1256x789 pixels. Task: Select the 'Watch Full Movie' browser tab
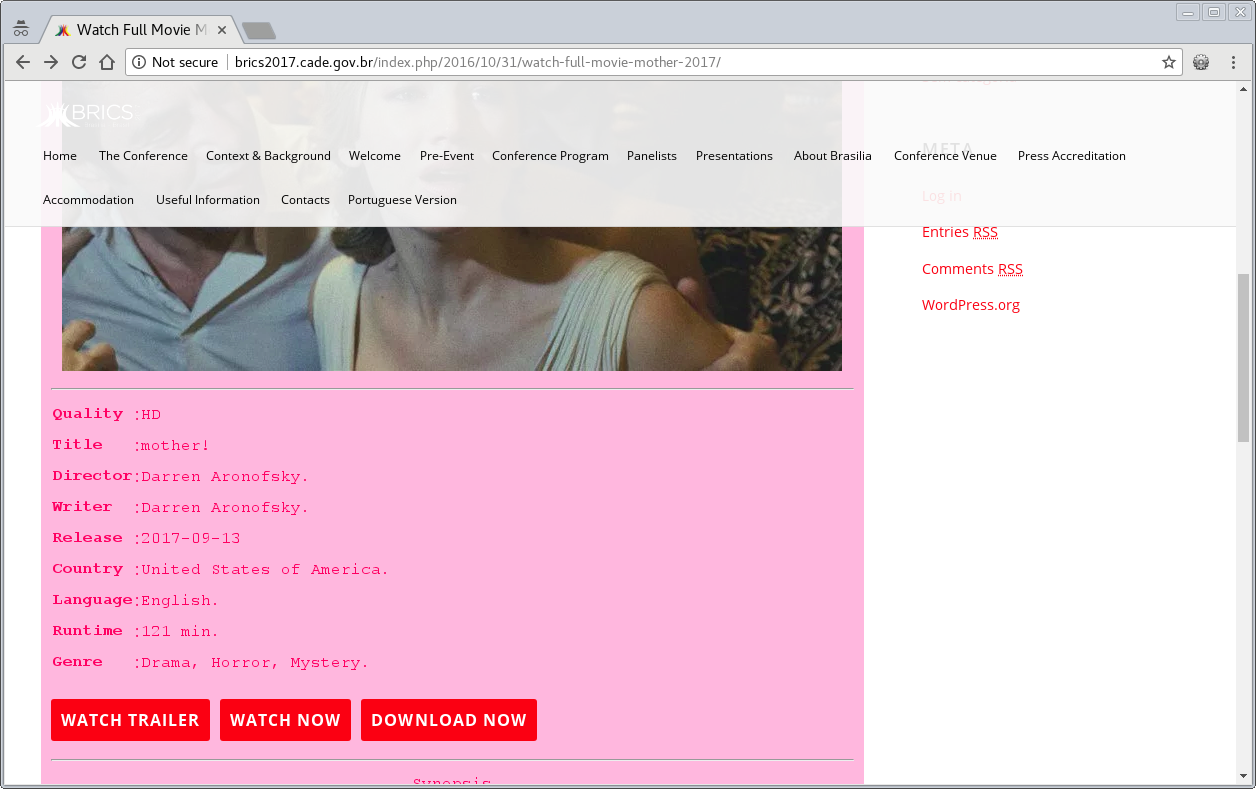tap(141, 30)
